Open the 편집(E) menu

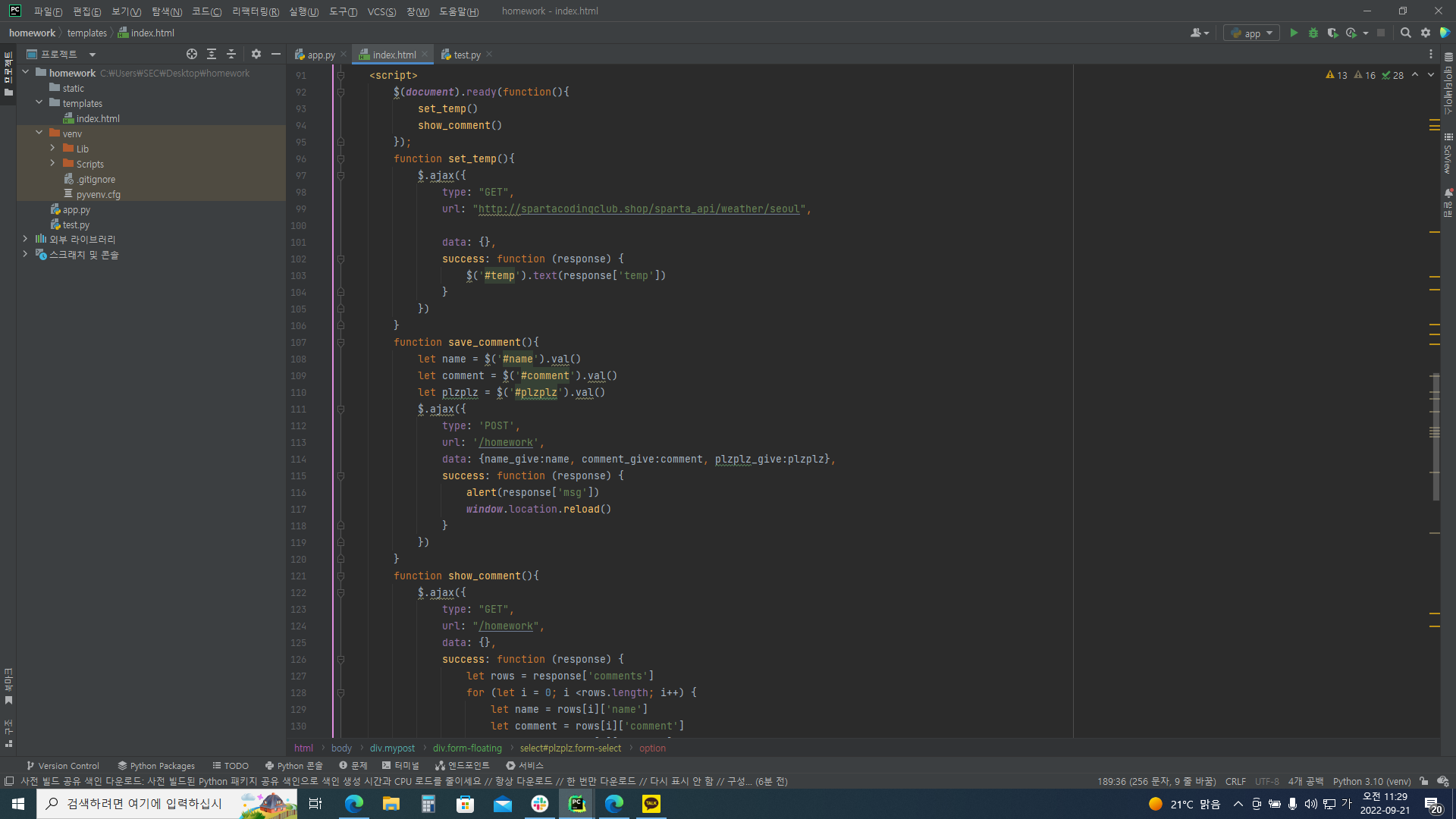(x=86, y=11)
